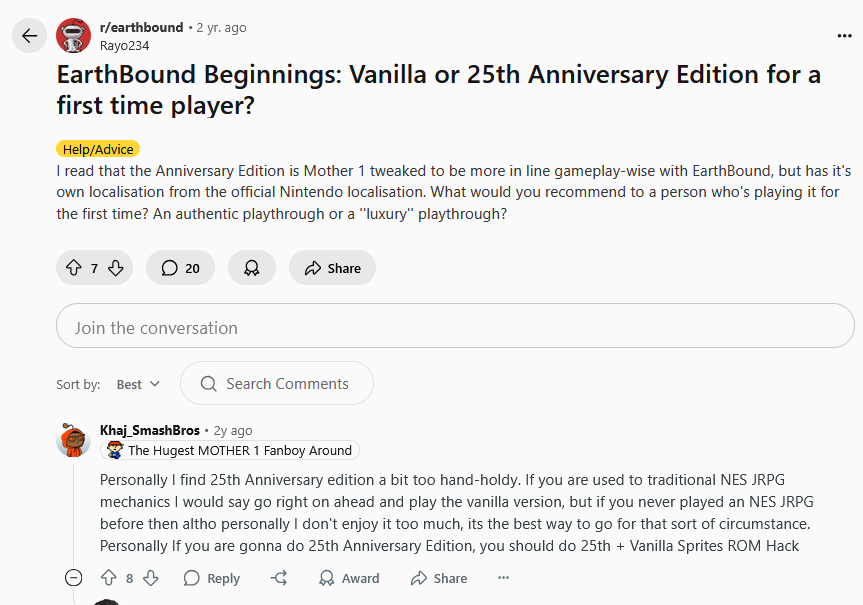Open the Help/Advice flair tag
The image size is (863, 605).
(x=98, y=149)
